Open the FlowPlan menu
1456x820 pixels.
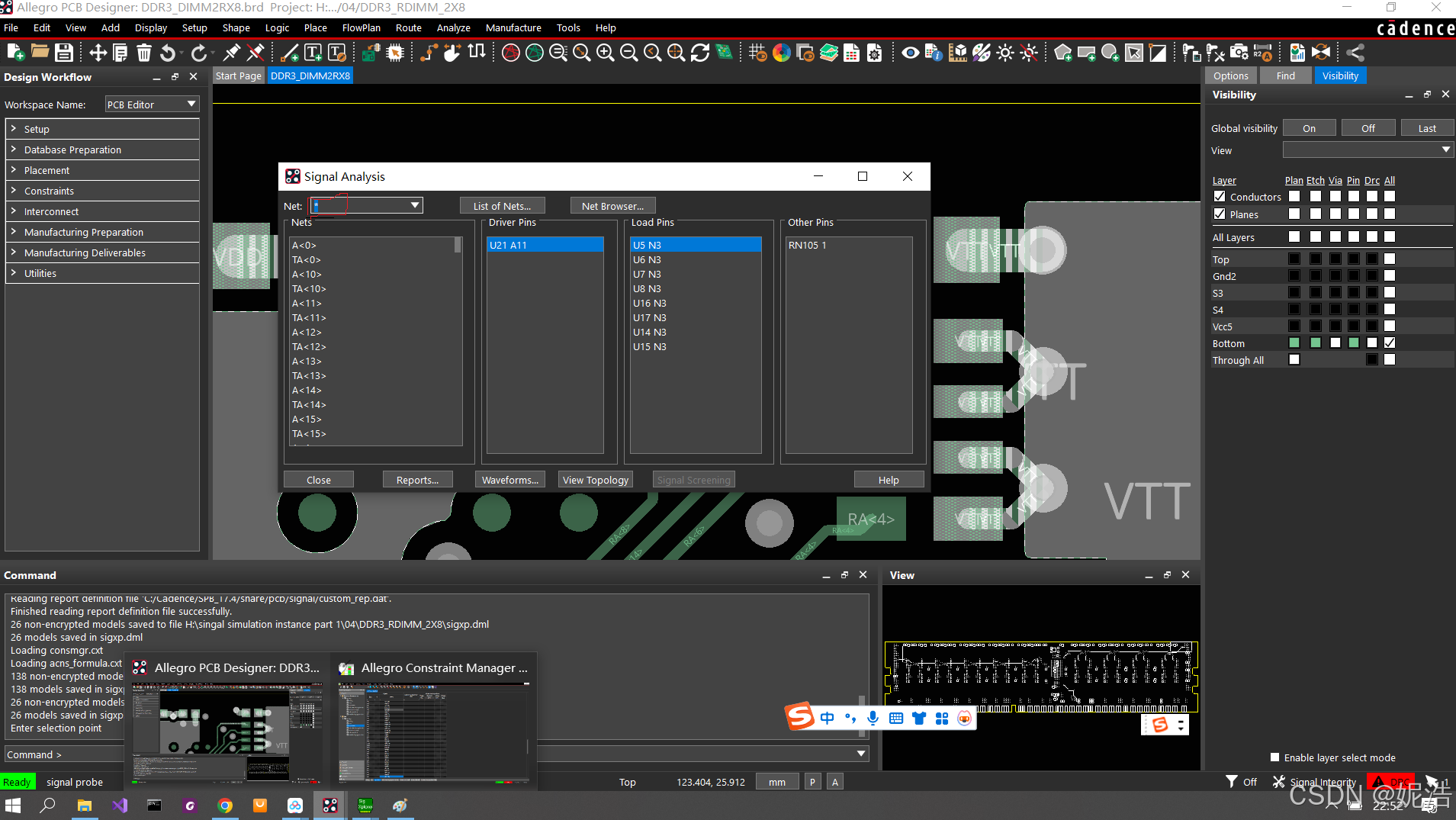click(361, 27)
